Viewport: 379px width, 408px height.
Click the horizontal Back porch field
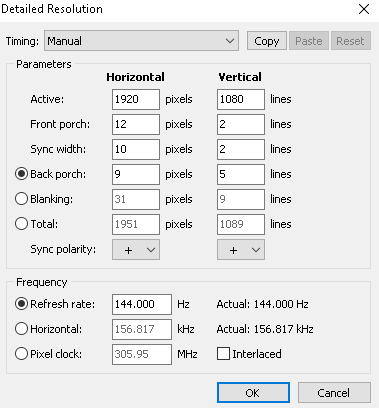136,174
